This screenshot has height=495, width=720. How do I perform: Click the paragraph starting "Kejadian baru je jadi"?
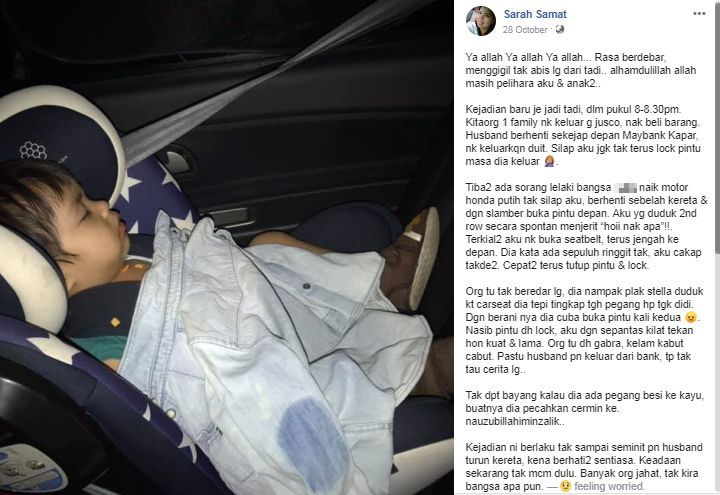pos(583,135)
